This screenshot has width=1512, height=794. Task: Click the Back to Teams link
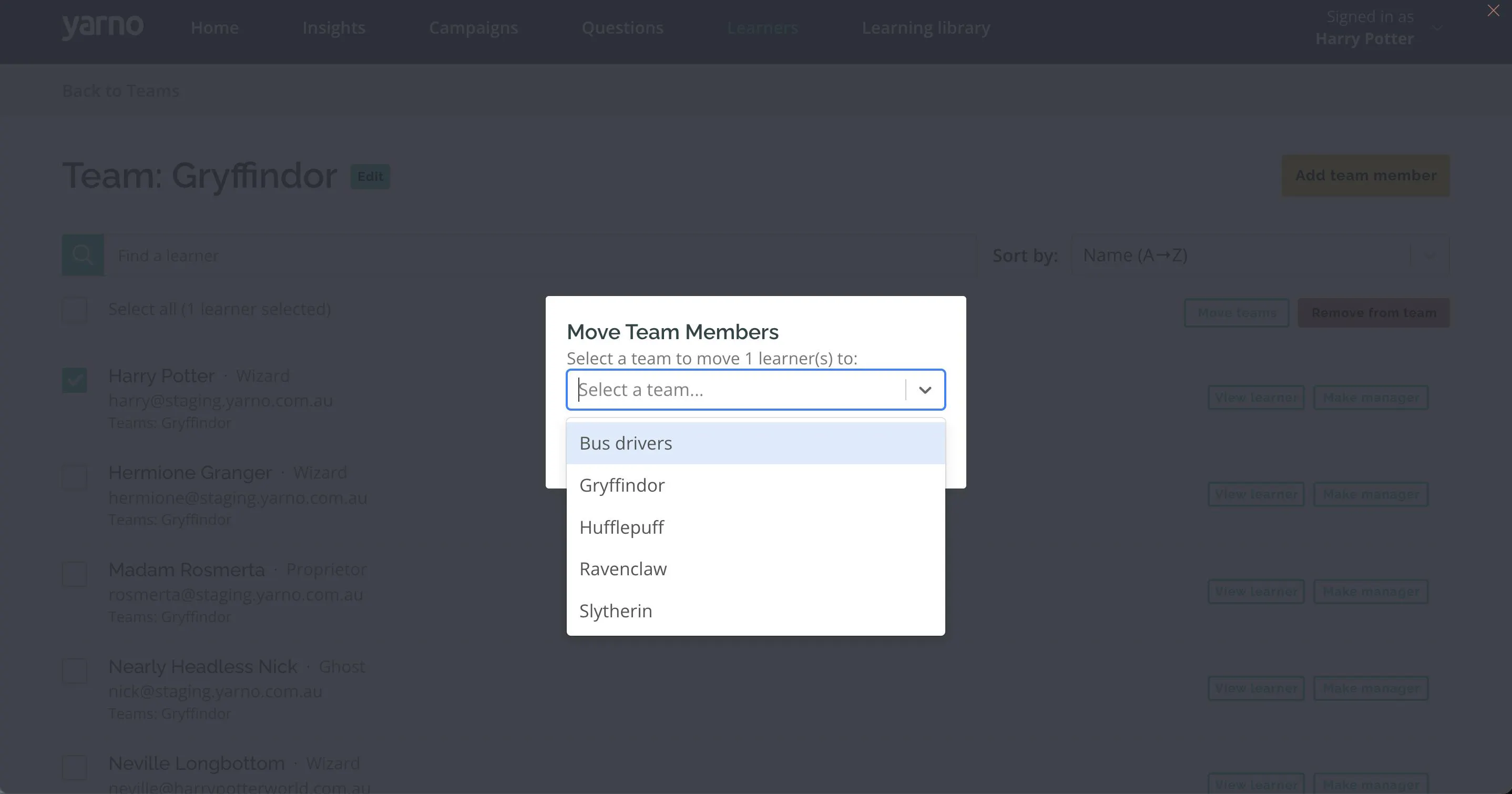120,91
